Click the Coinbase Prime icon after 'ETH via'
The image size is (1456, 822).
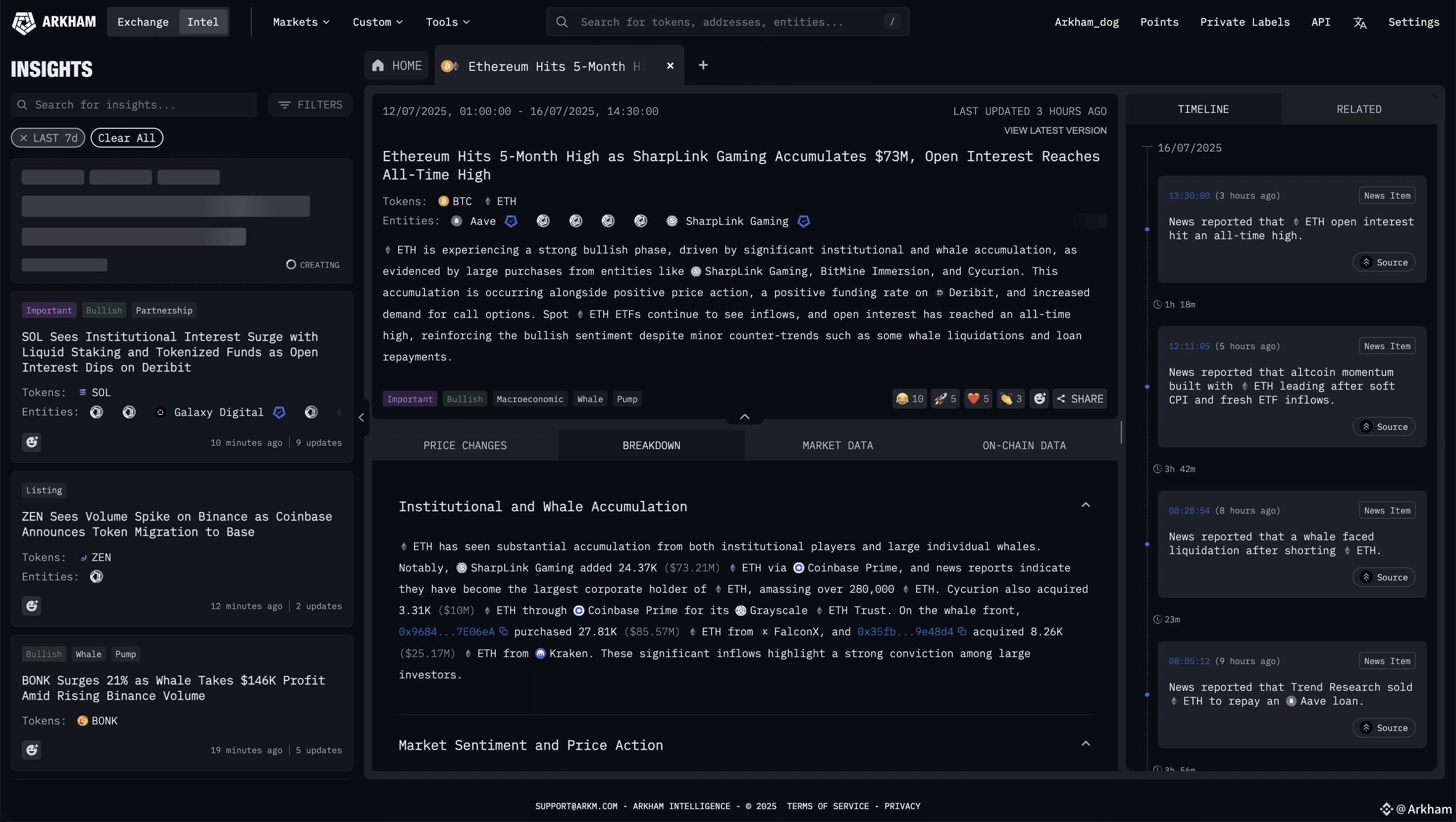point(799,567)
